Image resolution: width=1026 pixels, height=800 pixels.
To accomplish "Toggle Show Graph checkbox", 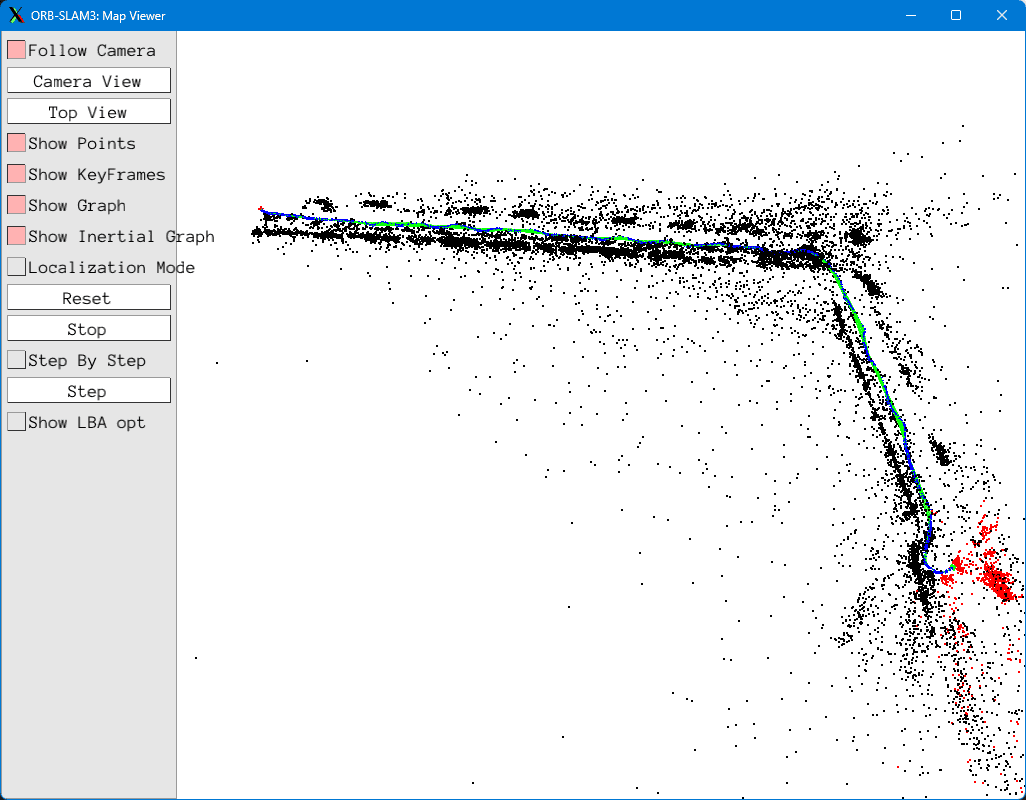I will (17, 205).
